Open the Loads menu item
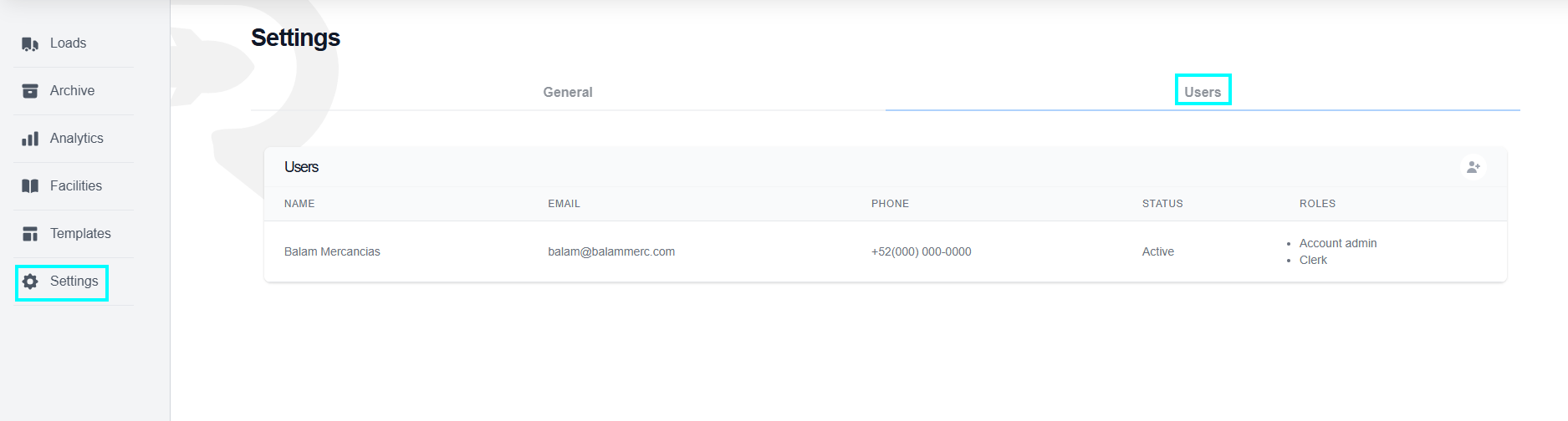 74,43
